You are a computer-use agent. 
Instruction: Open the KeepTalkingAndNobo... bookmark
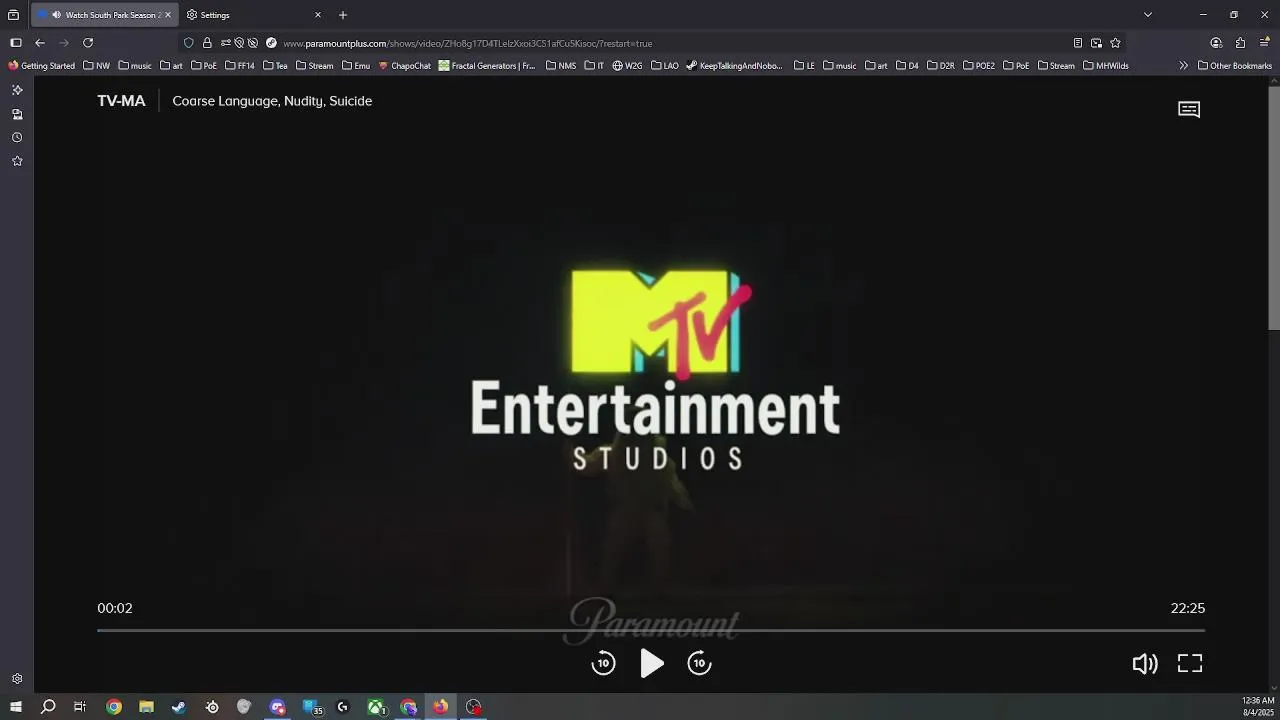(734, 66)
